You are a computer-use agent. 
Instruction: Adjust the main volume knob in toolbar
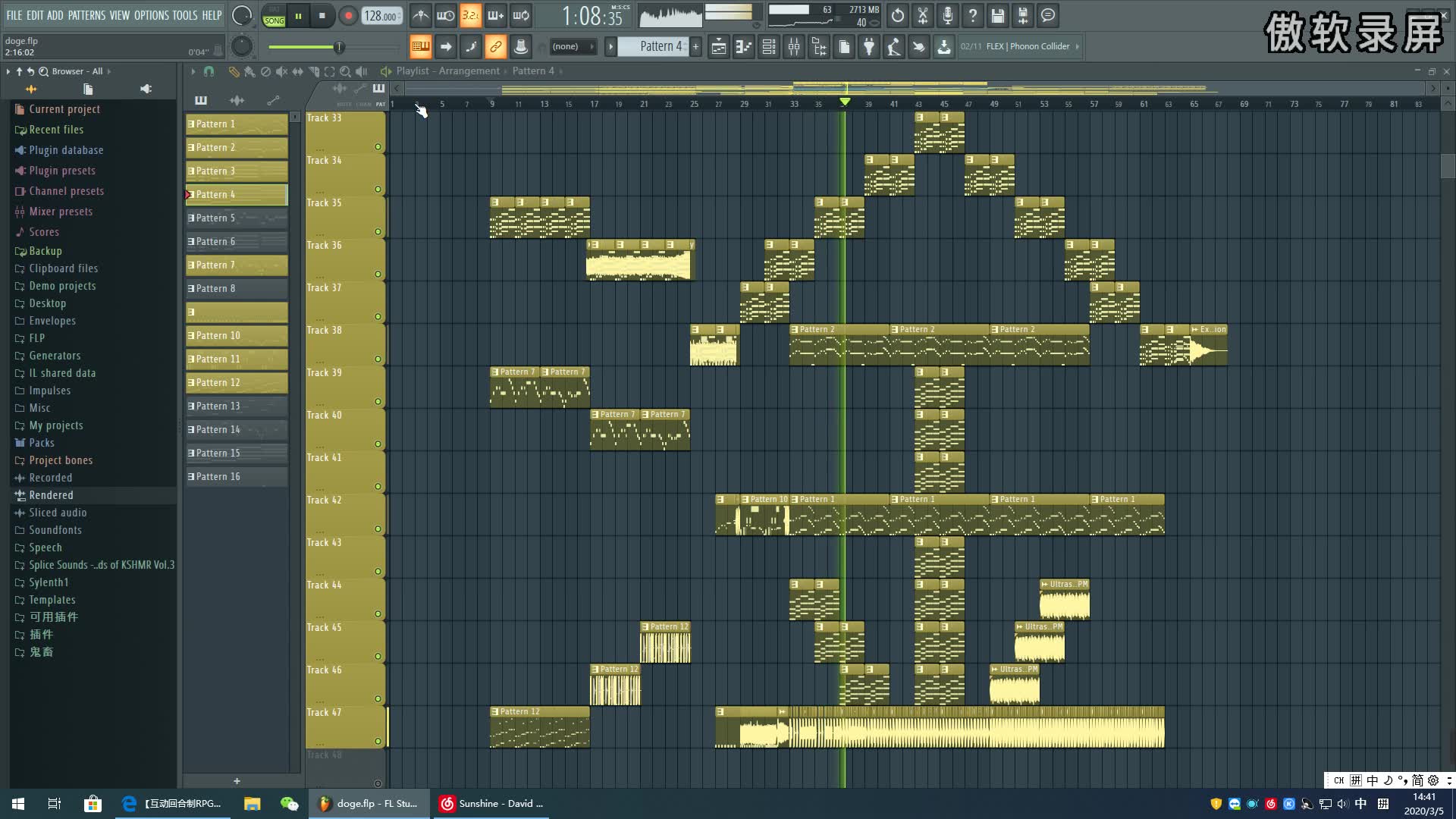tap(242, 15)
